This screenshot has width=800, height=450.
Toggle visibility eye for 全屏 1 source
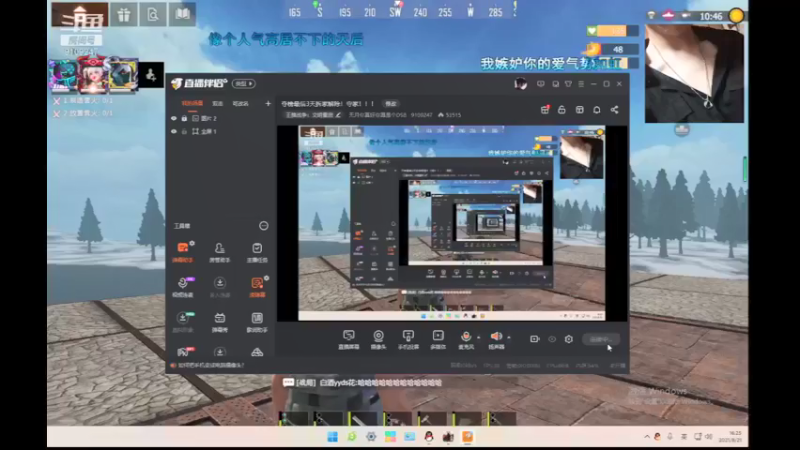coord(174,132)
